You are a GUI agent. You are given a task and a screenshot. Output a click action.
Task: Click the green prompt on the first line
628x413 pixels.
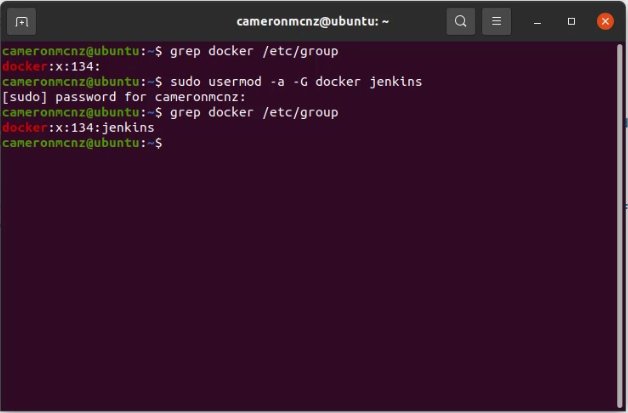pyautogui.click(x=80, y=50)
